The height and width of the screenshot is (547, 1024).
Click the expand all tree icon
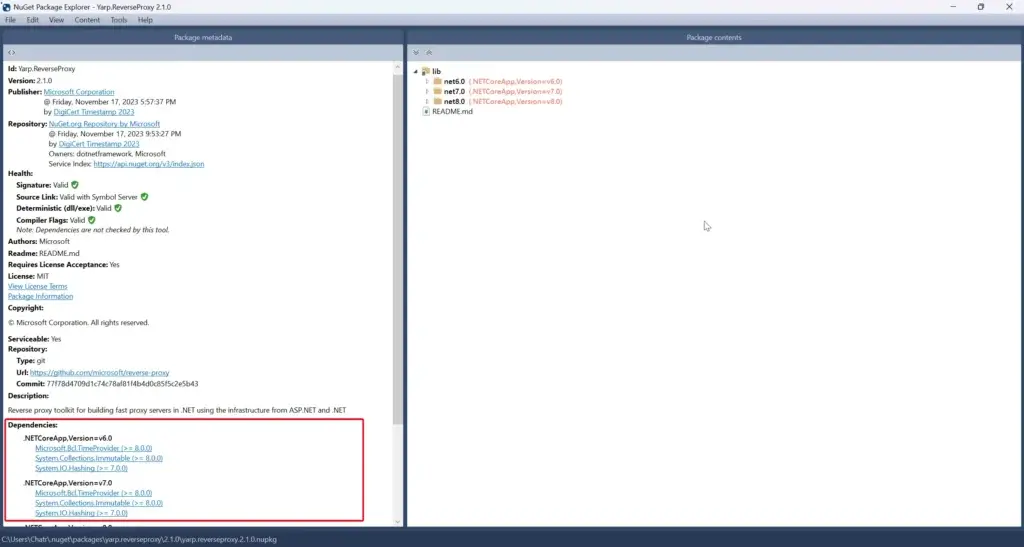[x=416, y=52]
